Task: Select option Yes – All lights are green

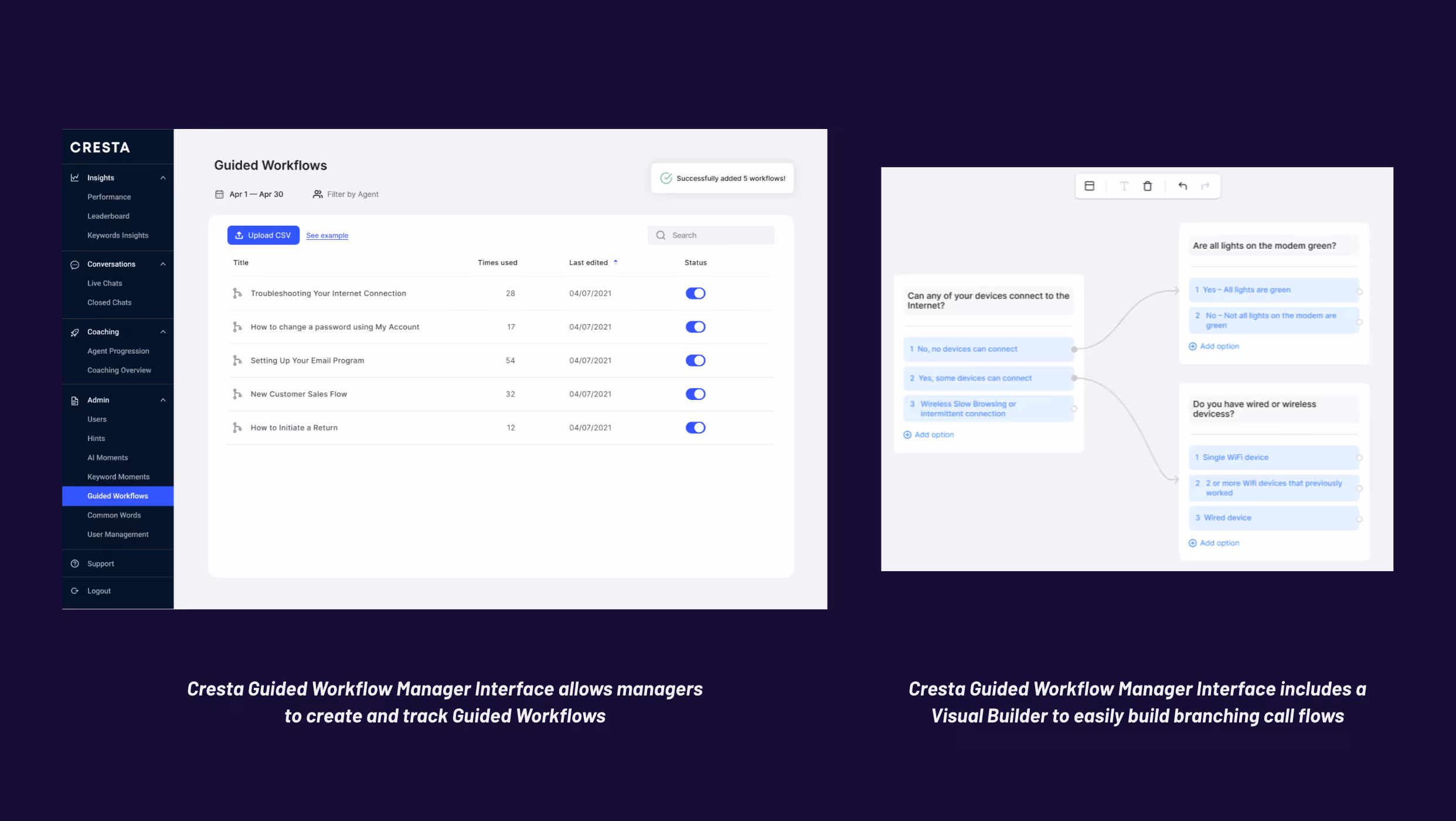Action: point(1274,290)
